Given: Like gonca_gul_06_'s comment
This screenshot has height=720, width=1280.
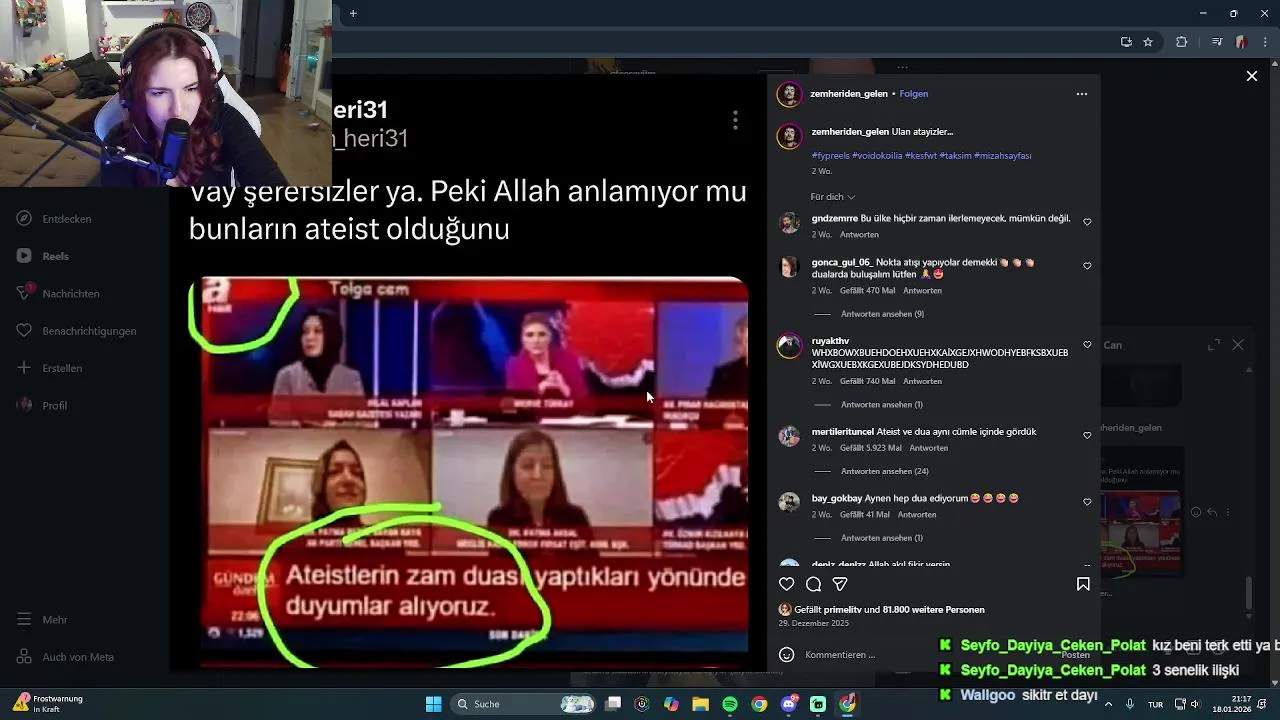Looking at the screenshot, I should (1087, 266).
